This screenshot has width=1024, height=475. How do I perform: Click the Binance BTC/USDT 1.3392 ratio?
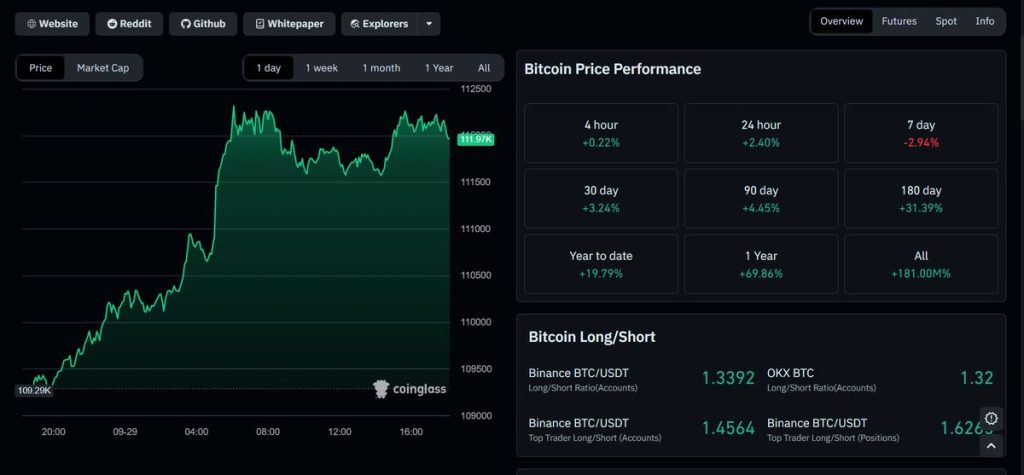728,378
